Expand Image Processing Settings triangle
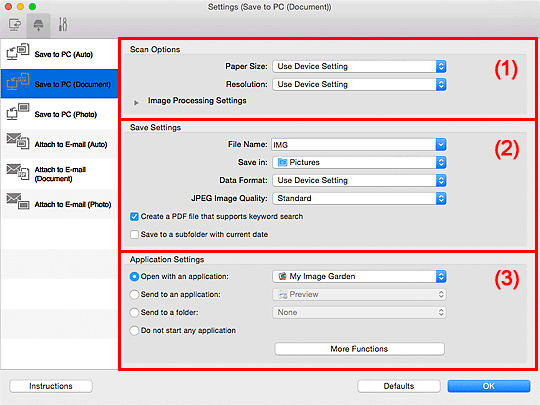 [136, 102]
